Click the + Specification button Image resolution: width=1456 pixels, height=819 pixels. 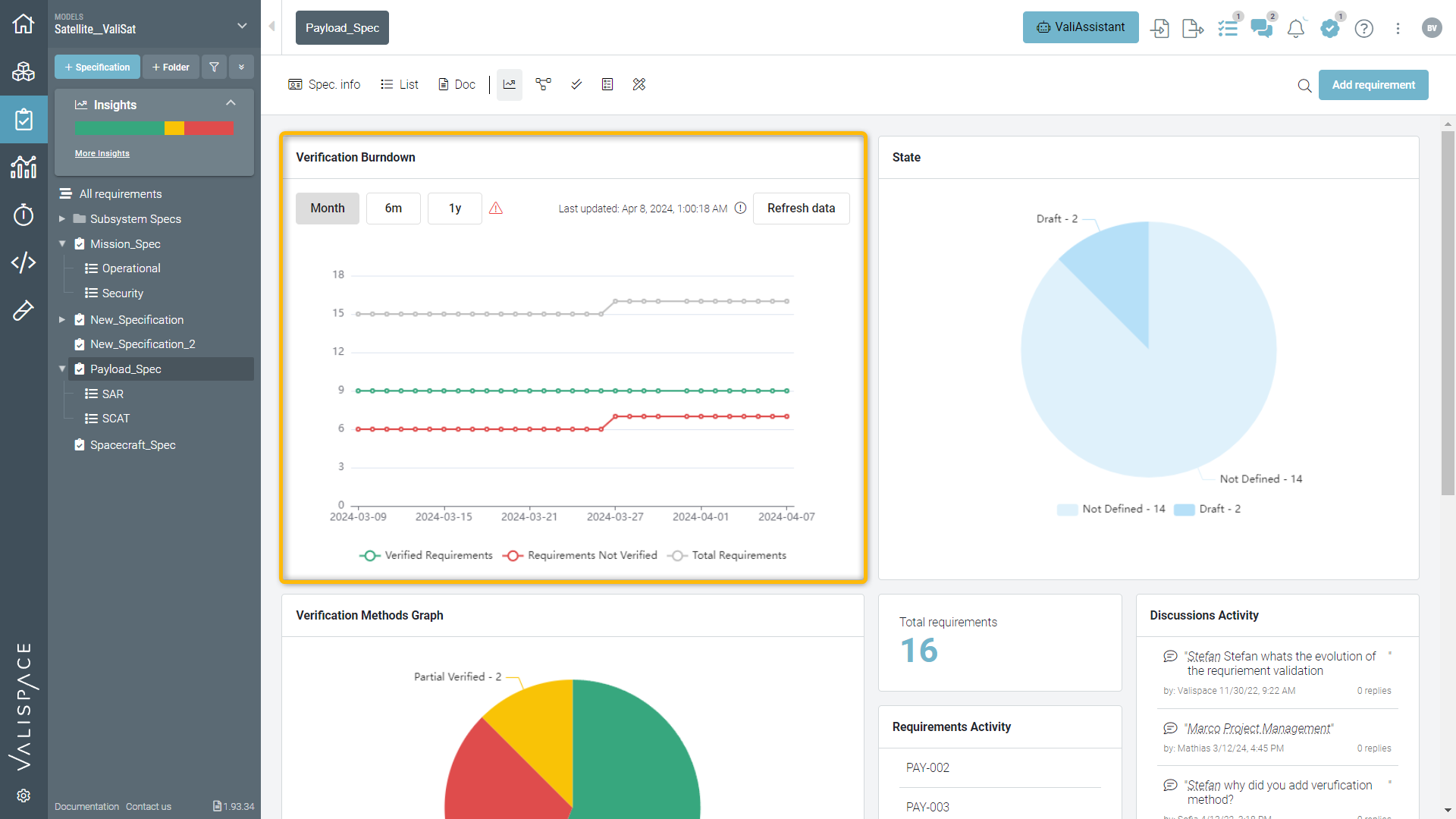click(97, 67)
